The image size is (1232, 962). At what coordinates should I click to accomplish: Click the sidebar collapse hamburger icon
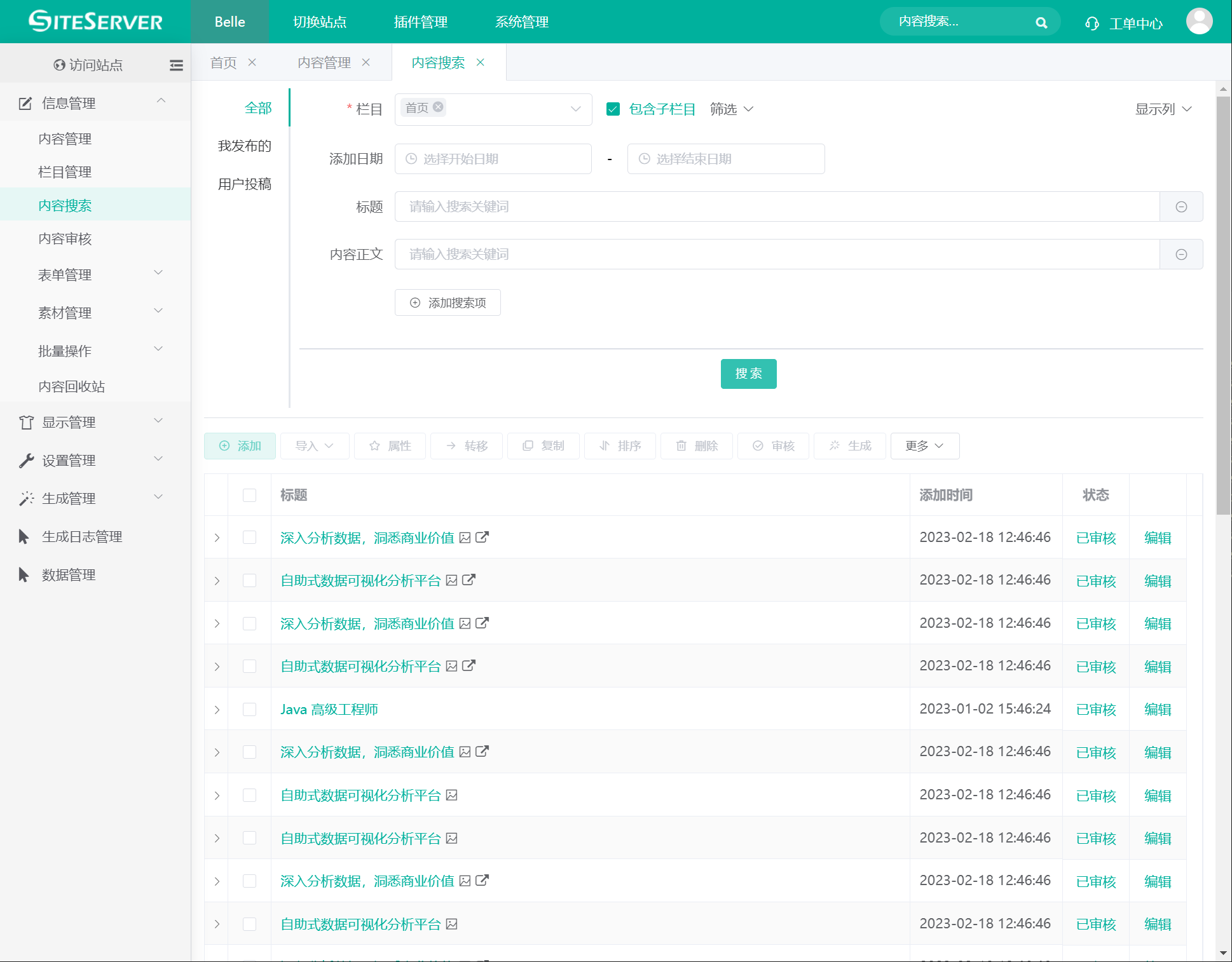[176, 65]
